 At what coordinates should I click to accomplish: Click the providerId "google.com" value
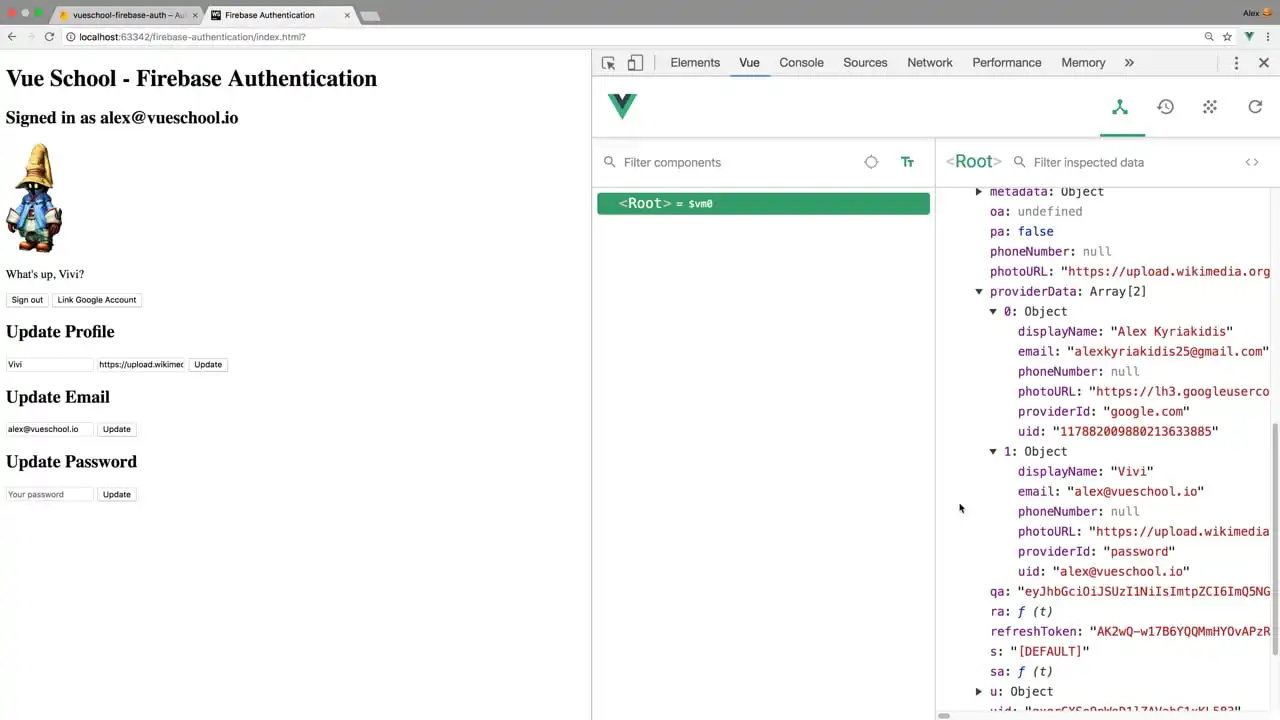(x=1146, y=411)
